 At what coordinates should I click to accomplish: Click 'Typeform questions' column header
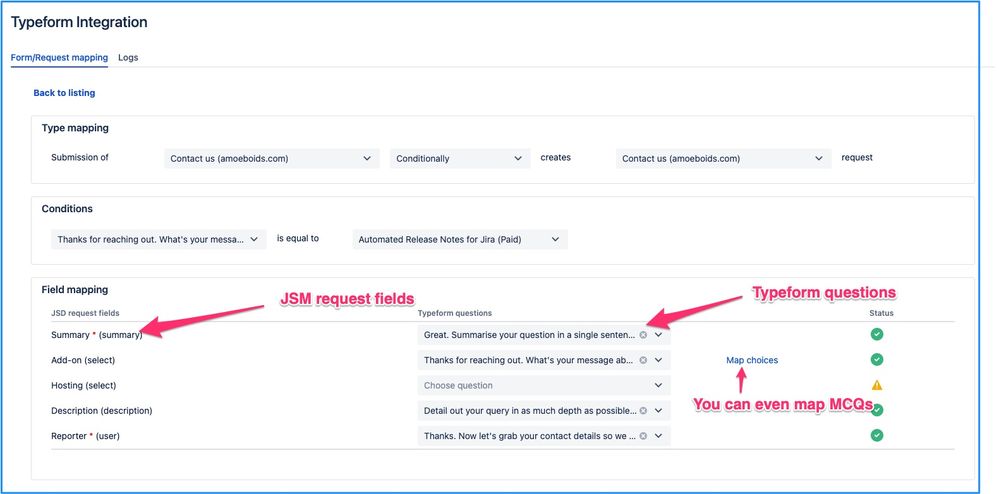pos(455,313)
